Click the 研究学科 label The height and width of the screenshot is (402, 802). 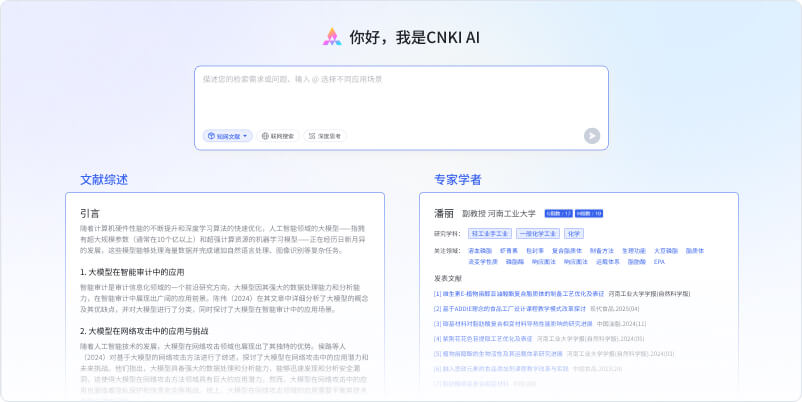click(448, 234)
